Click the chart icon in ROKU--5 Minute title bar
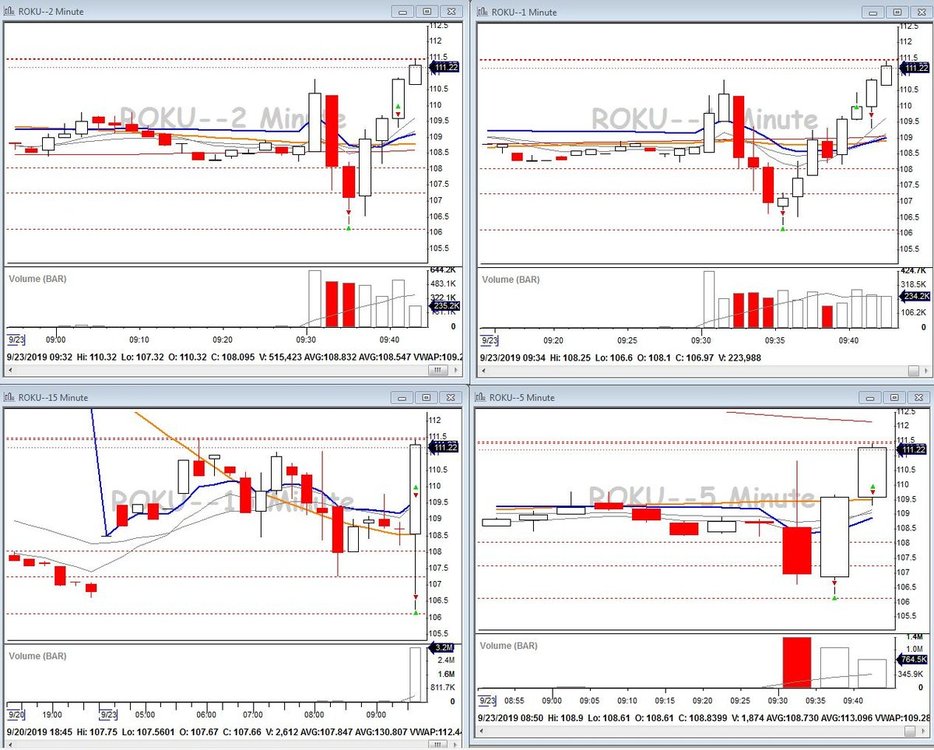The image size is (934, 750). (481, 397)
